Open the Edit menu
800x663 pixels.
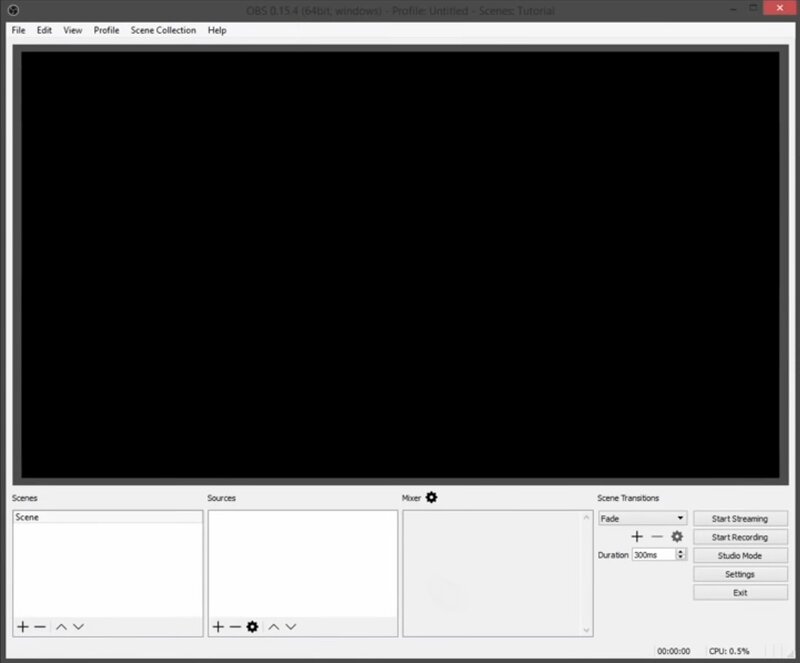coord(44,30)
